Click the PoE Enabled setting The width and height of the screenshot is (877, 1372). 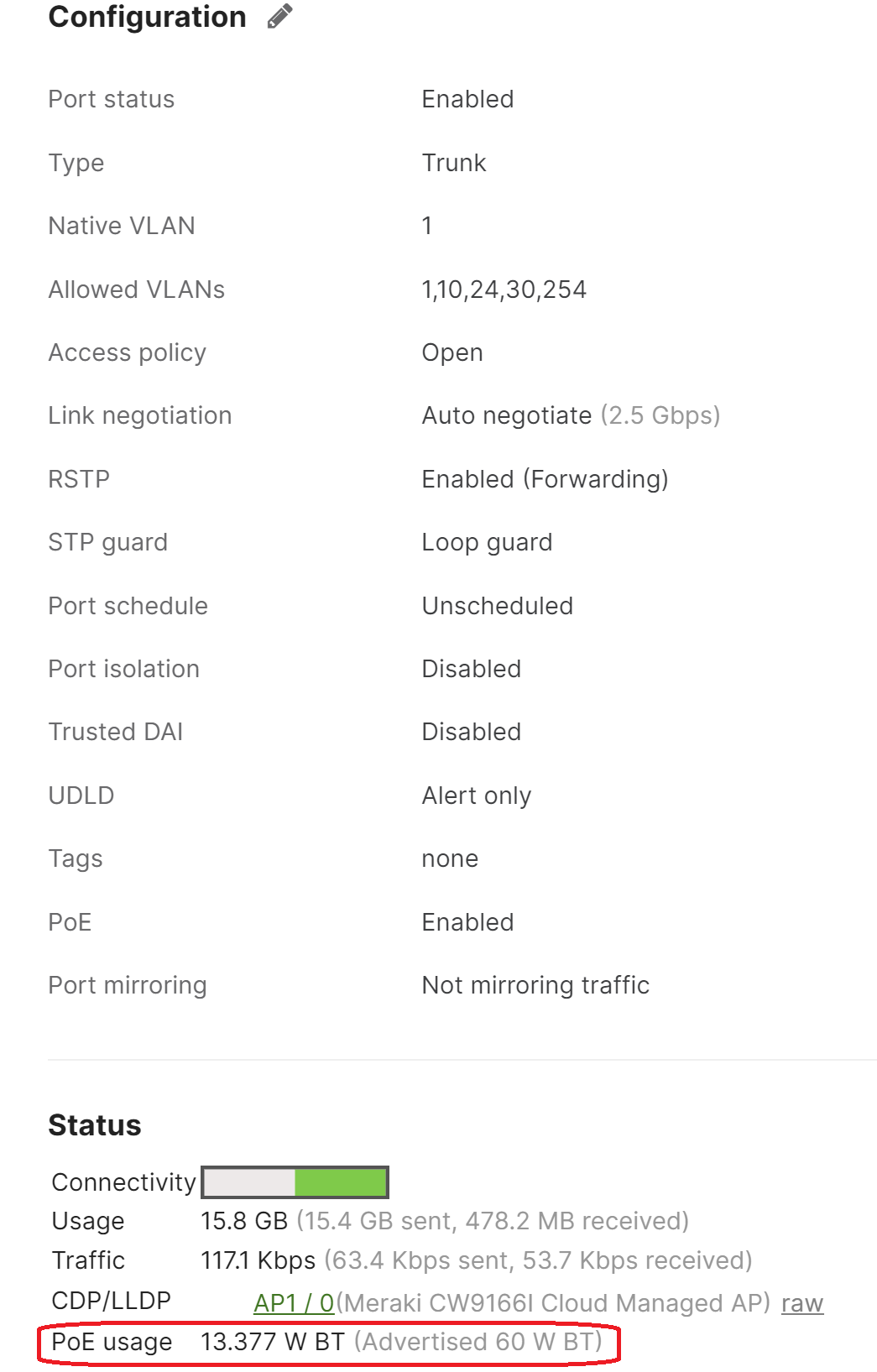(467, 921)
